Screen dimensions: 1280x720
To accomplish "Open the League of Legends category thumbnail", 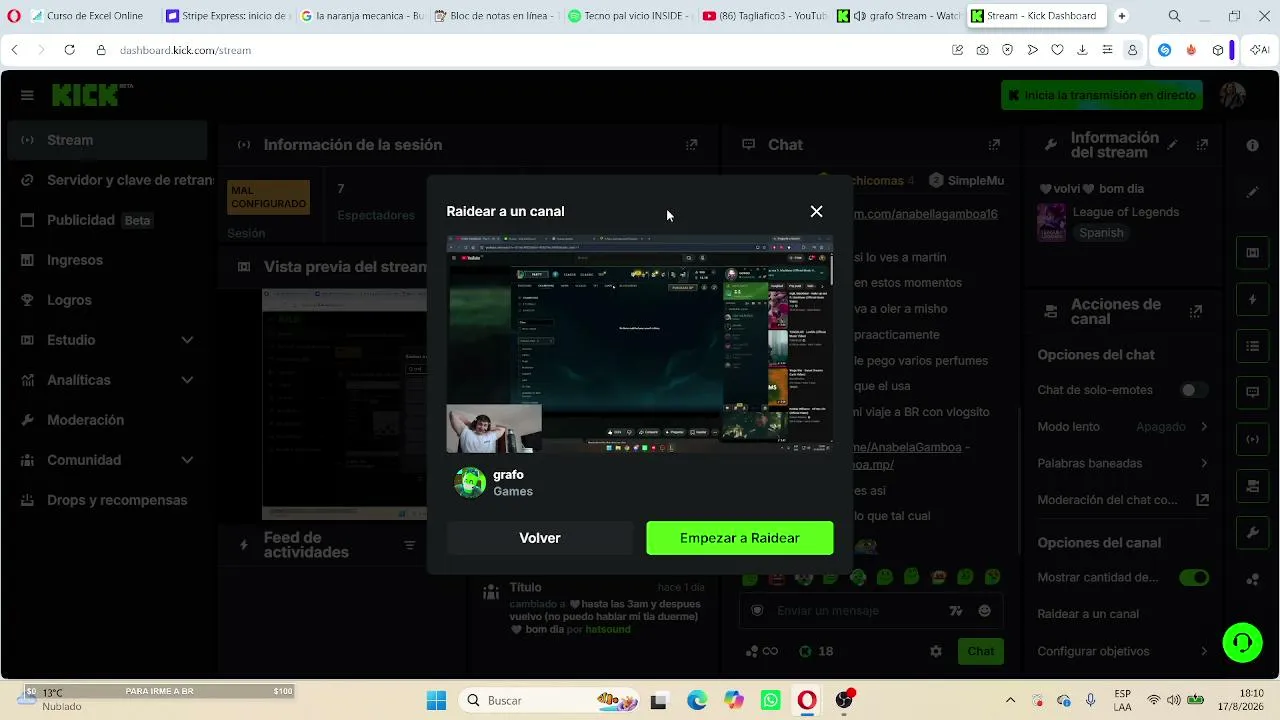I will [x=1051, y=222].
